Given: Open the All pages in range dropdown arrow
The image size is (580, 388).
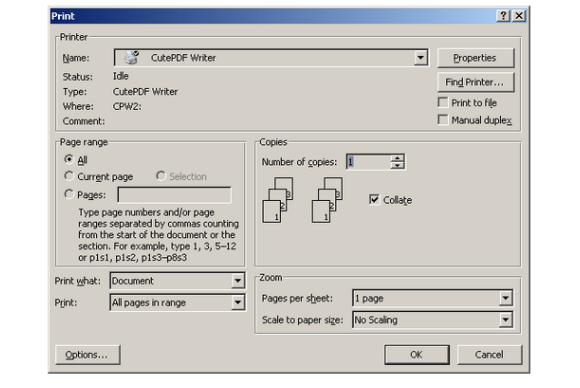Looking at the screenshot, I should click(237, 303).
